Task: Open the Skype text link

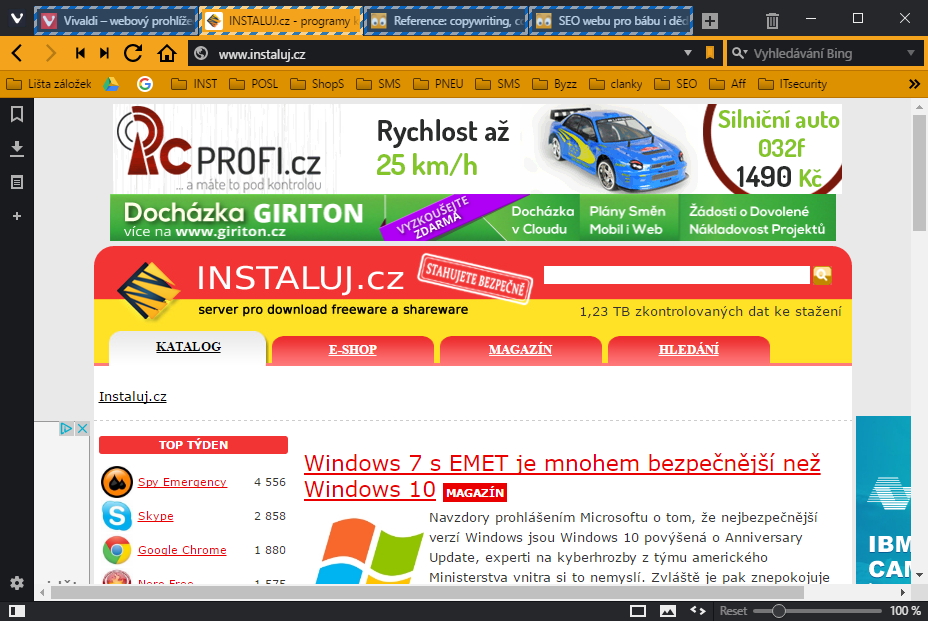Action: (156, 516)
